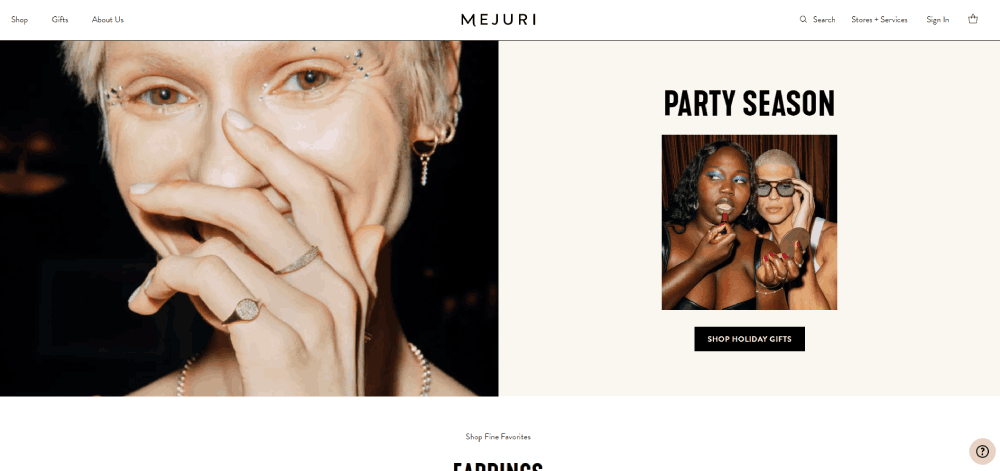The image size is (1000, 471).
Task: Click the Search text in header
Action: tap(824, 20)
